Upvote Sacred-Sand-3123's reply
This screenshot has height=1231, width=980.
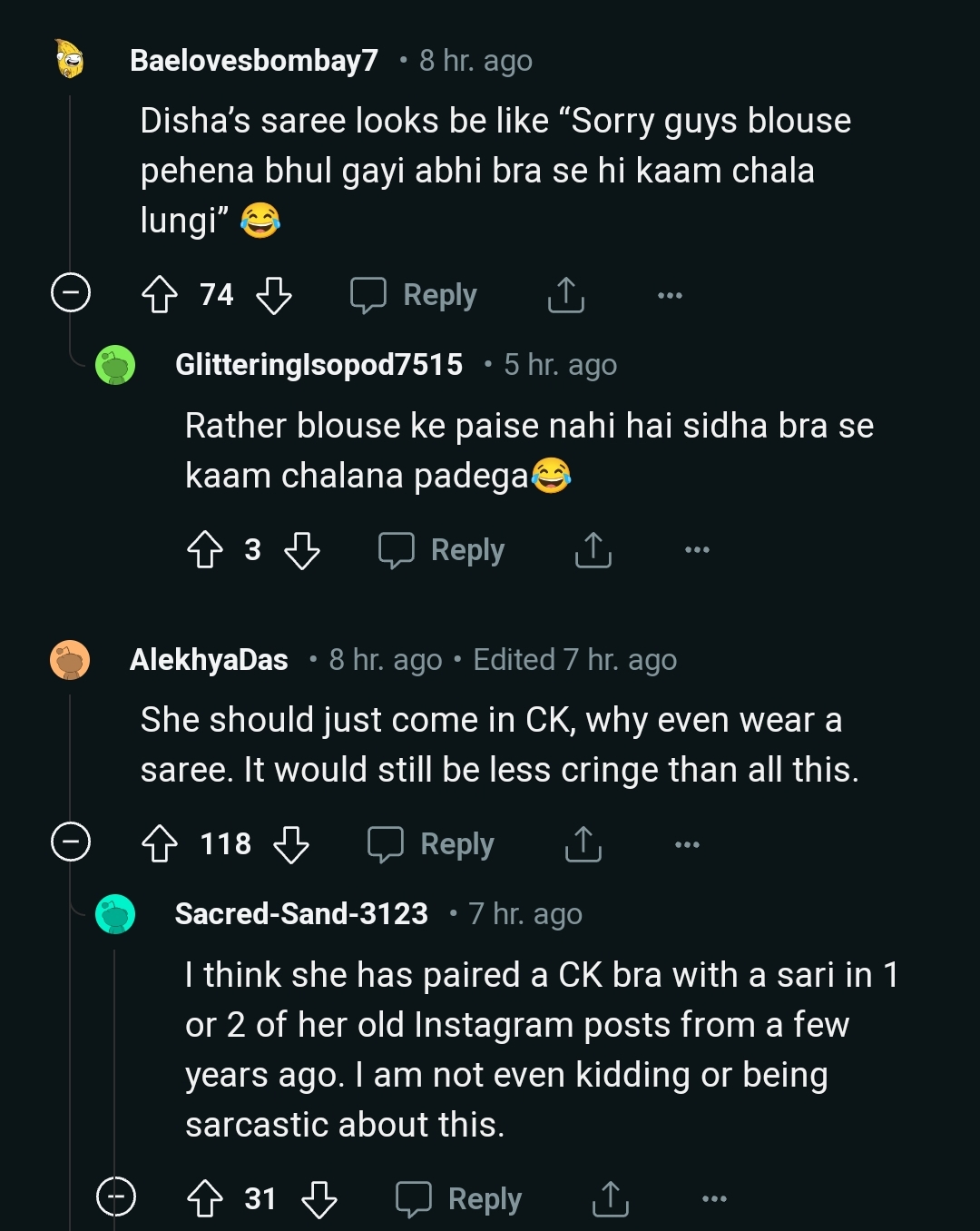(x=204, y=1198)
